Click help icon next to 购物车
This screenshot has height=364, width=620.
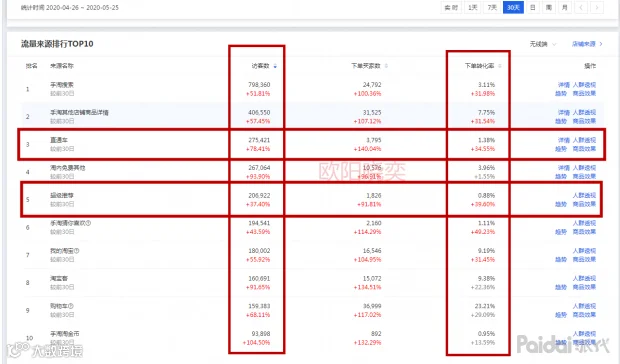click(71, 306)
